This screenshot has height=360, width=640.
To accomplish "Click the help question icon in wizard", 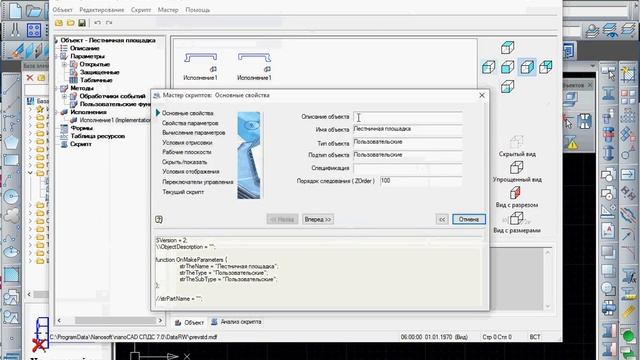I will (x=159, y=220).
